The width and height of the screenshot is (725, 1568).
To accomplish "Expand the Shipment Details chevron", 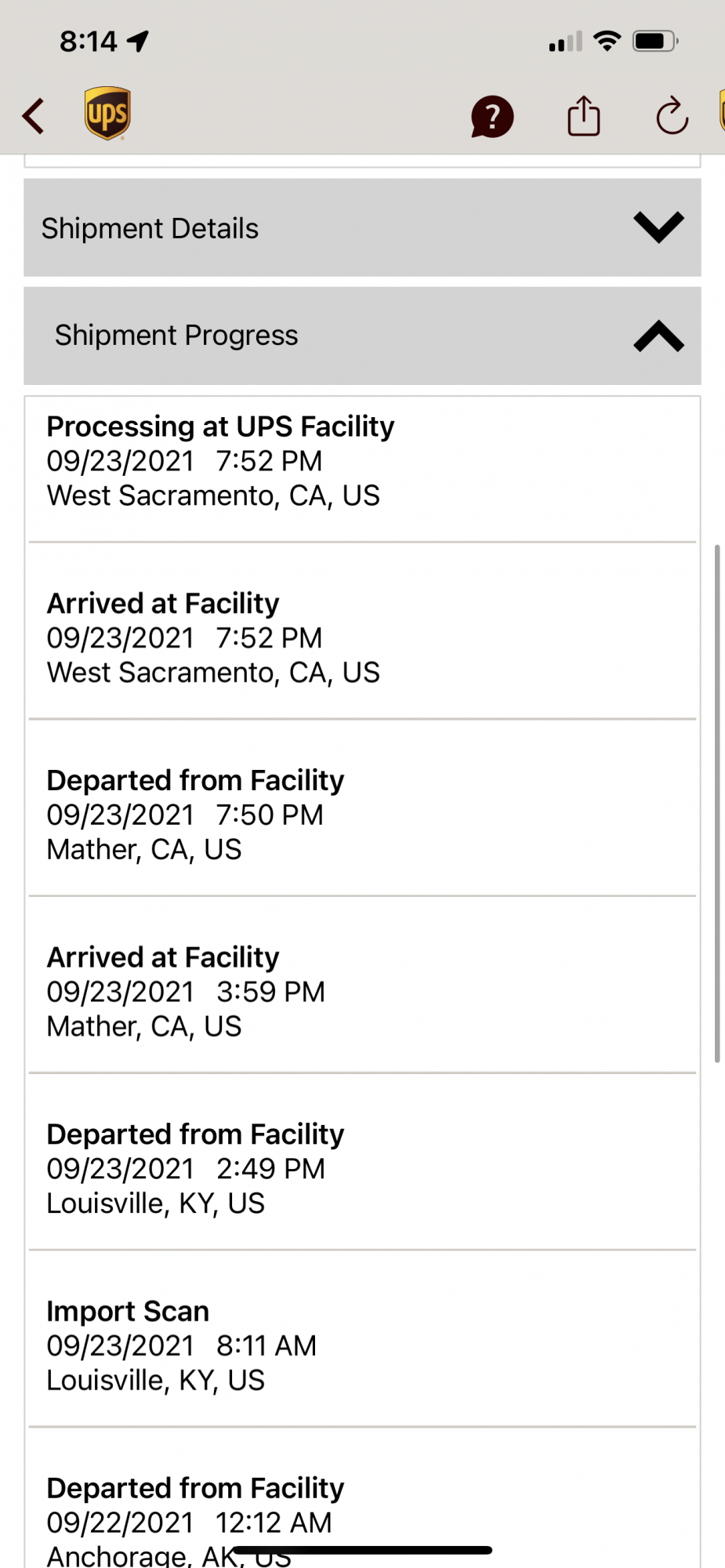I will pos(658,227).
